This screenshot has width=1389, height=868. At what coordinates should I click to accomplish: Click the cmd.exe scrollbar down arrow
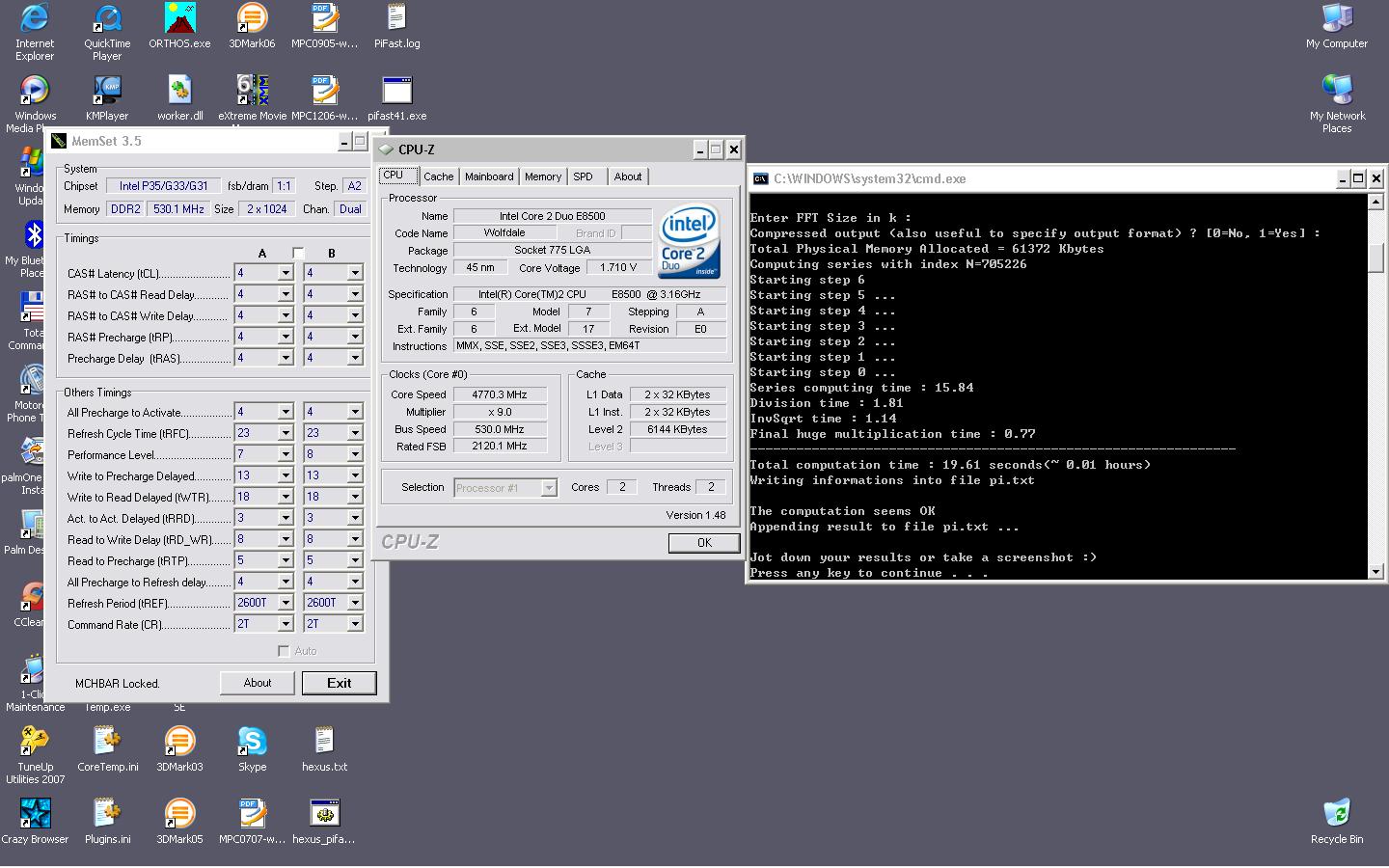point(1376,572)
